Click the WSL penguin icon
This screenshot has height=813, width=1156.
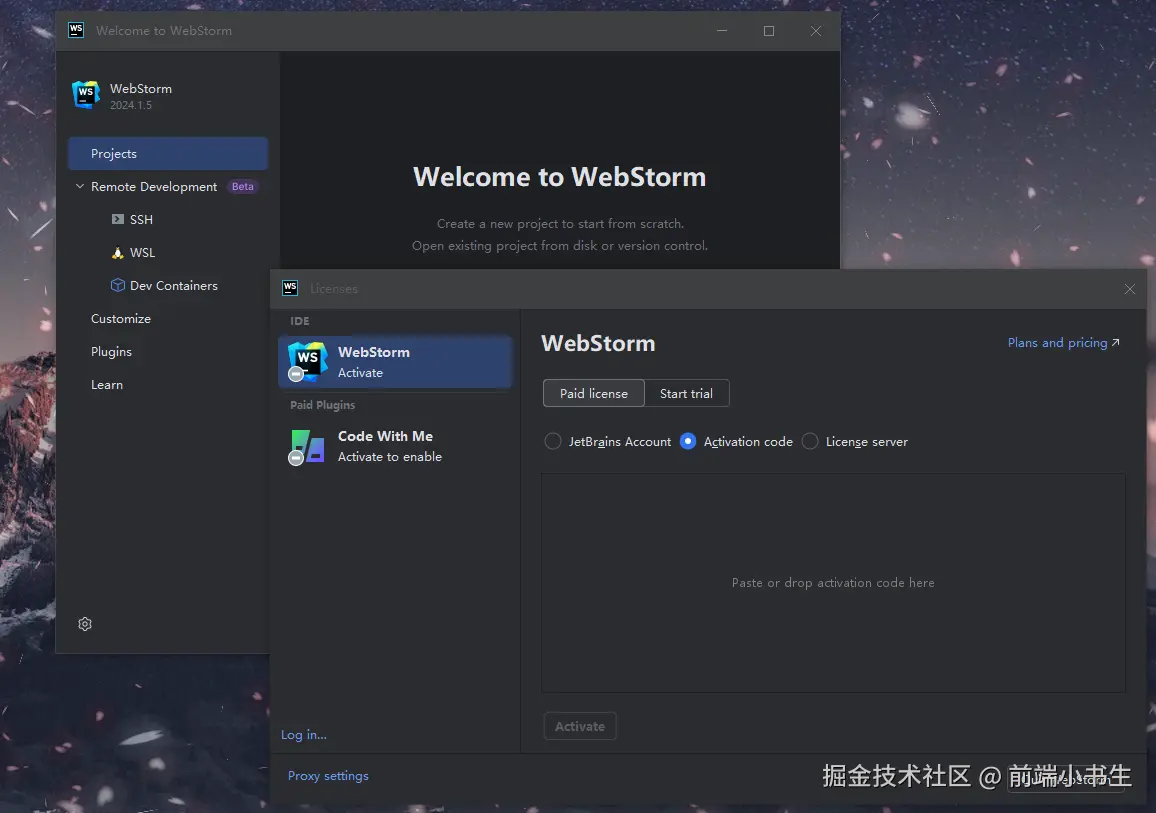(x=117, y=252)
